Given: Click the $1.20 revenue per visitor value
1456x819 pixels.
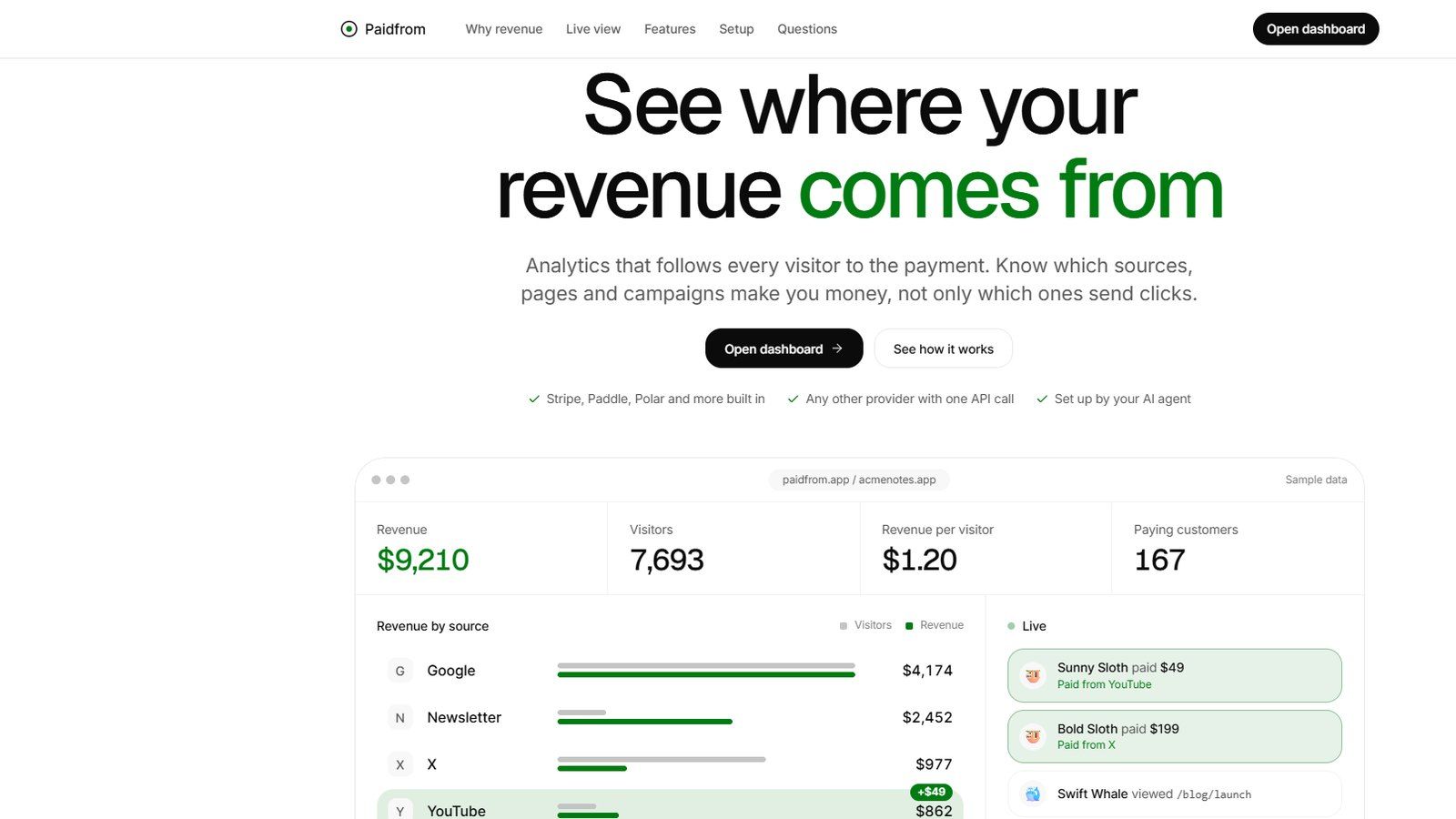Looking at the screenshot, I should click(919, 560).
